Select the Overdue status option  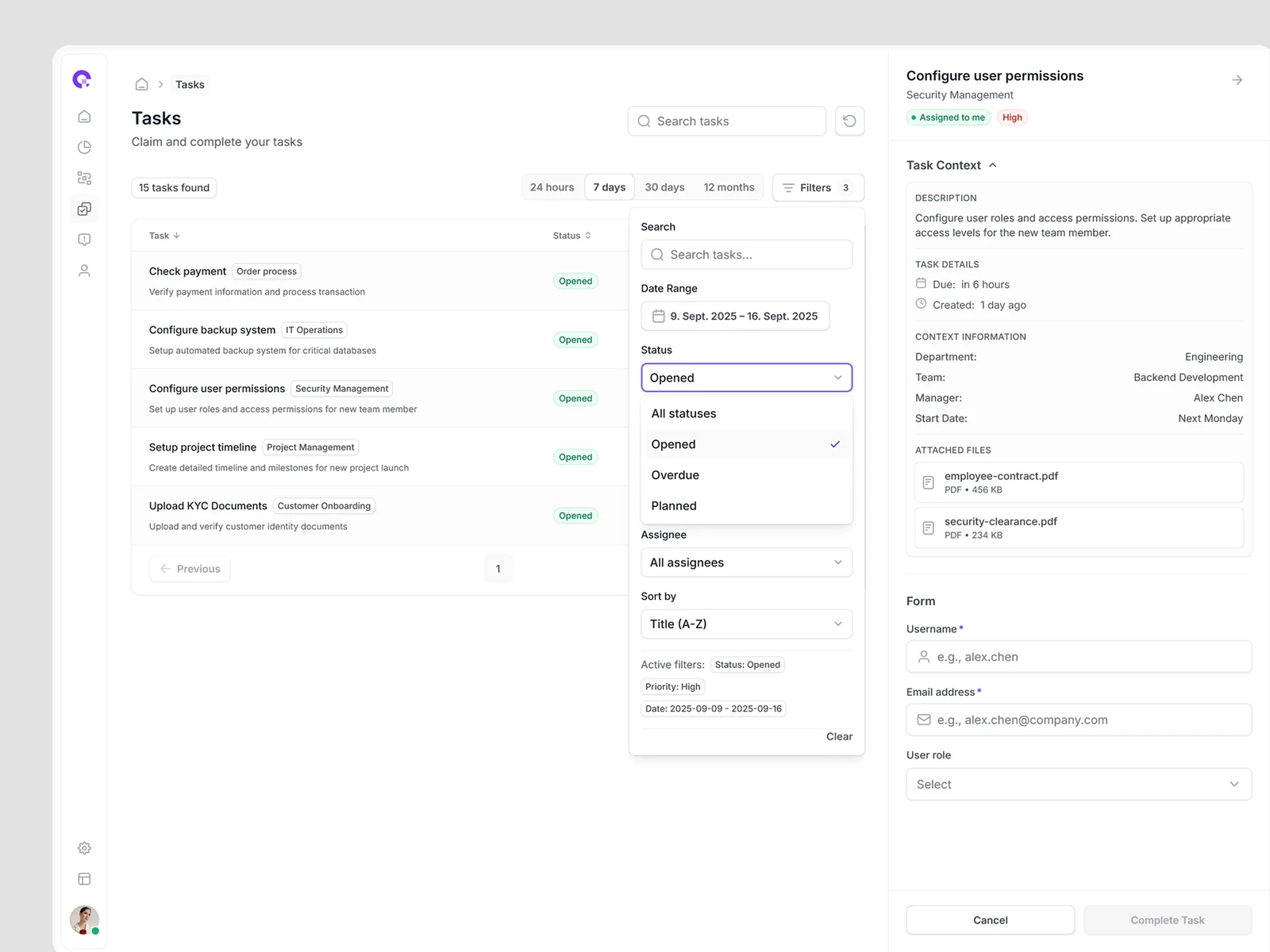(x=675, y=475)
